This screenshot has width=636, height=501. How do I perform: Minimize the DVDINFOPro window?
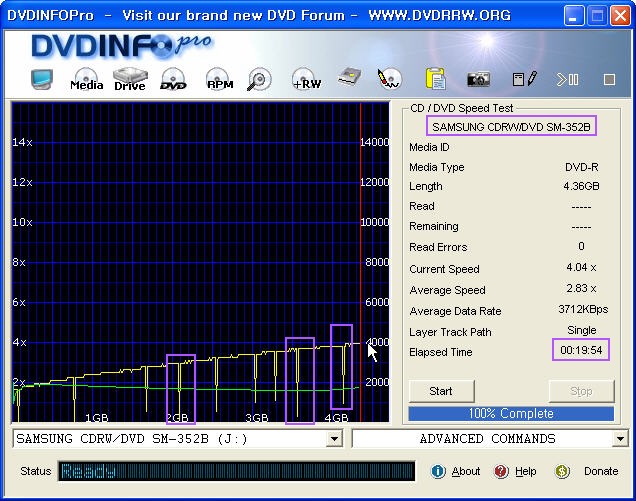click(573, 16)
